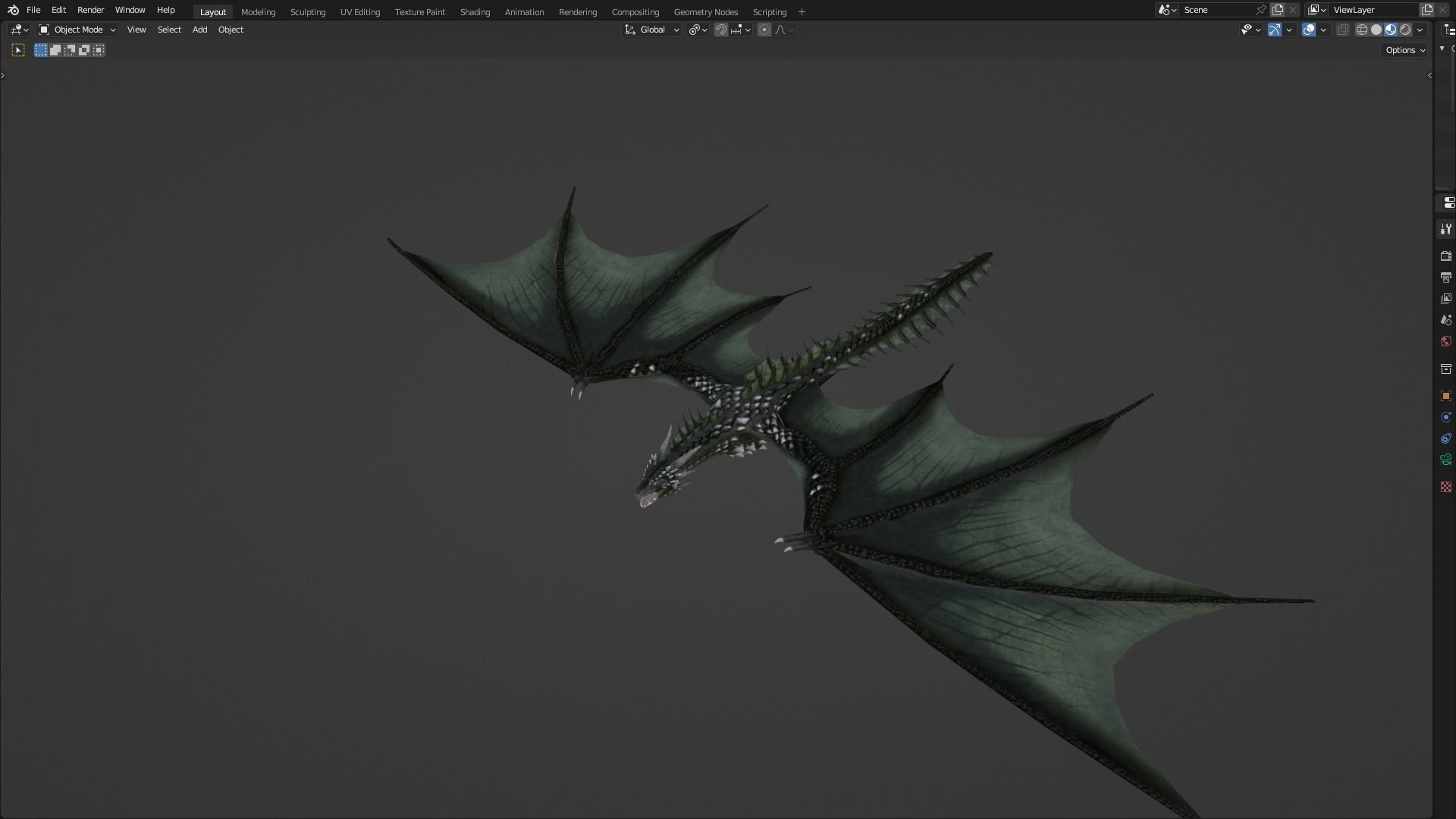Open the Global transform orientation dropdown
This screenshot has width=1456, height=819.
(x=651, y=30)
